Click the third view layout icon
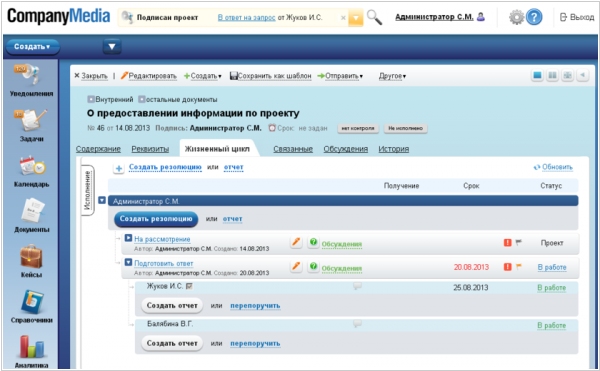 [x=567, y=75]
